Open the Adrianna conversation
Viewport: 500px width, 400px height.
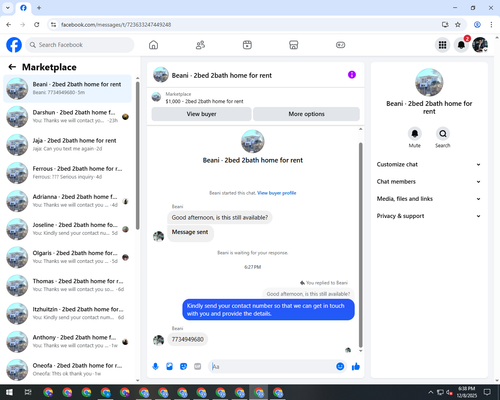point(67,201)
